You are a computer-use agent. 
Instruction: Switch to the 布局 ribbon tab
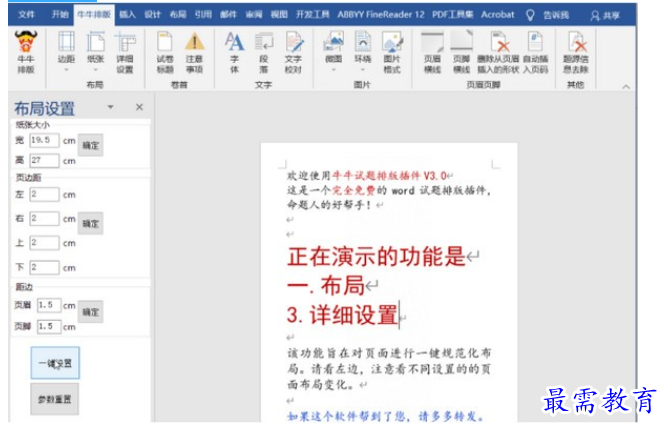[x=178, y=14]
